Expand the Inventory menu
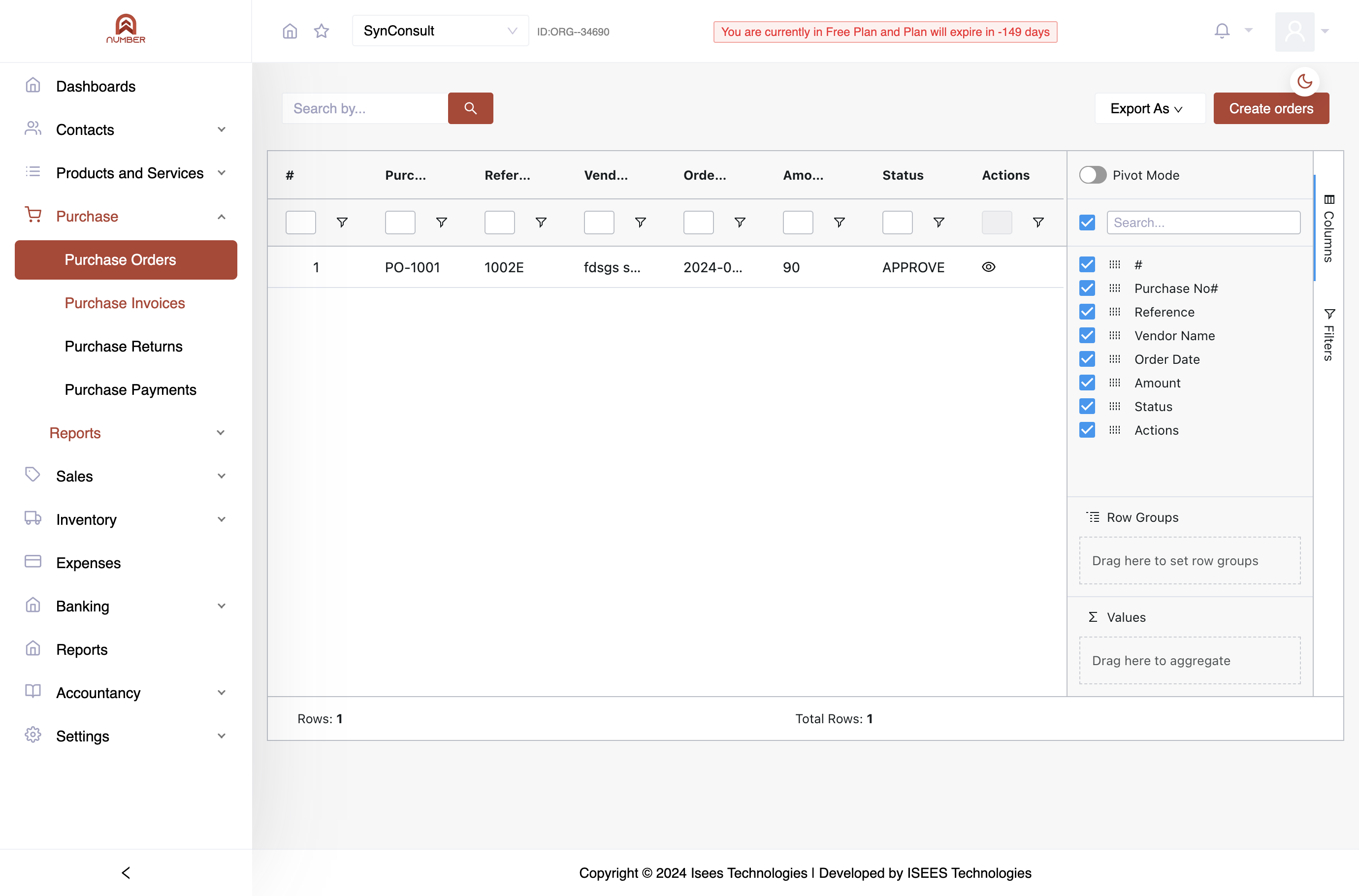The height and width of the screenshot is (896, 1359). [126, 519]
